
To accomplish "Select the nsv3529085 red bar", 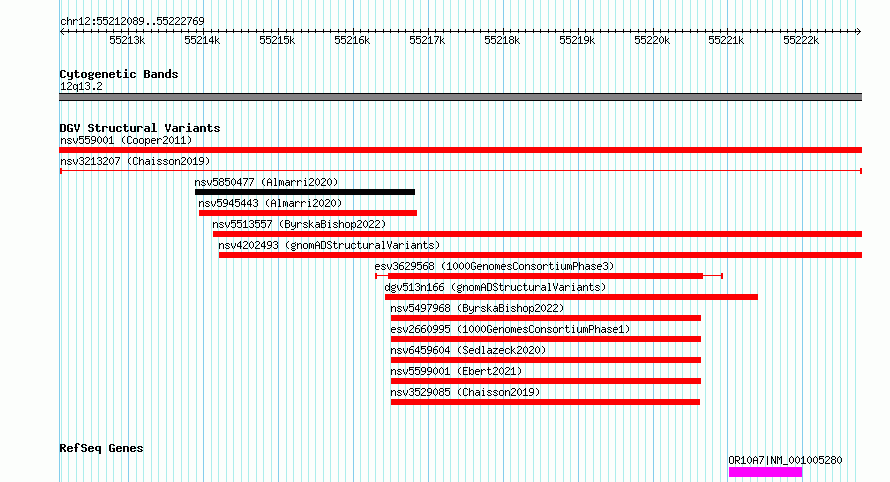I will click(x=545, y=402).
